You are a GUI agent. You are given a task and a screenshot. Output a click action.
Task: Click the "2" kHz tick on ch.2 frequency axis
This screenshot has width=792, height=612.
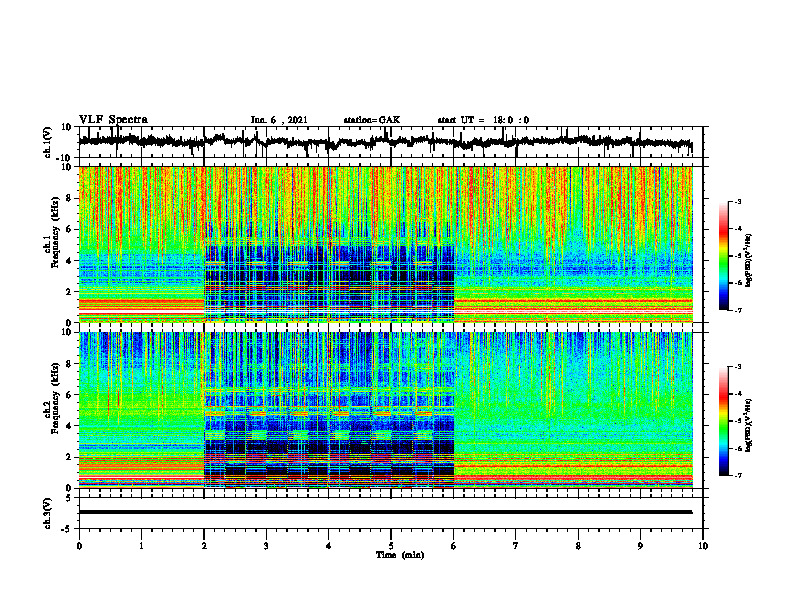pyautogui.click(x=69, y=457)
